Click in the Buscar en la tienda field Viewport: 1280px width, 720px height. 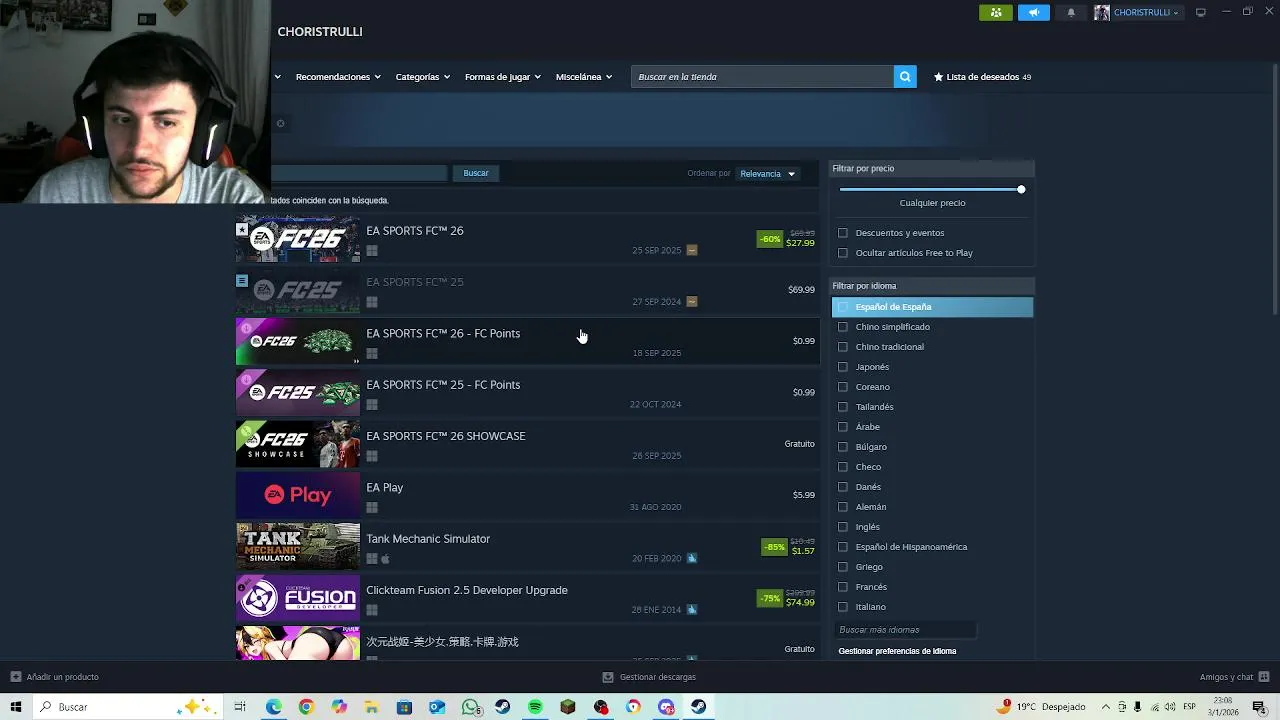coord(762,77)
